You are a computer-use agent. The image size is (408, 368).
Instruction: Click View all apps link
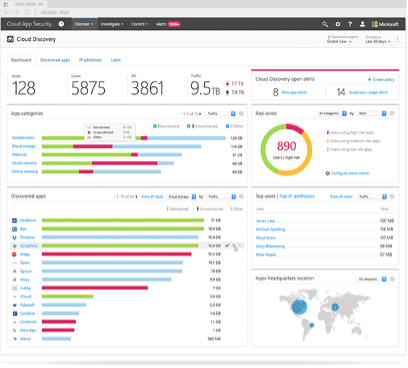click(152, 197)
